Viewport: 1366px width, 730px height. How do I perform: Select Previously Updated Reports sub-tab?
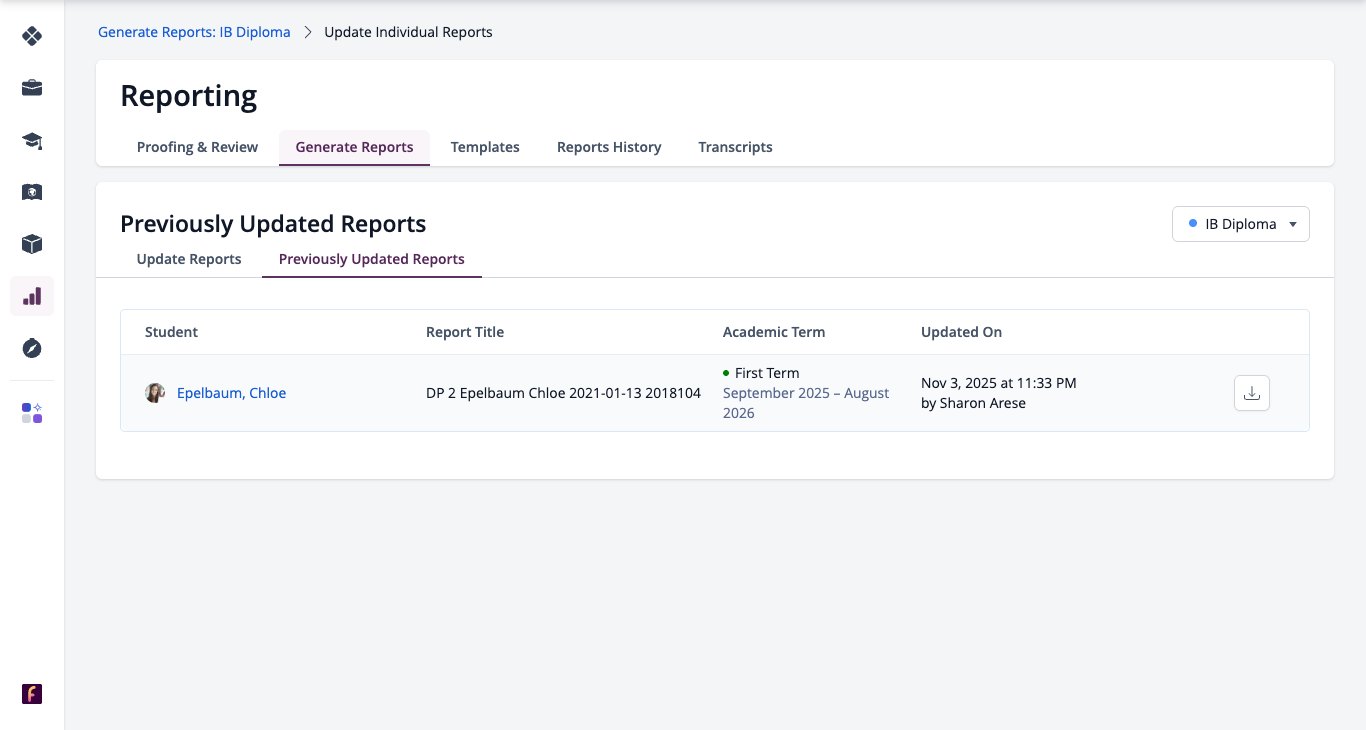[372, 259]
